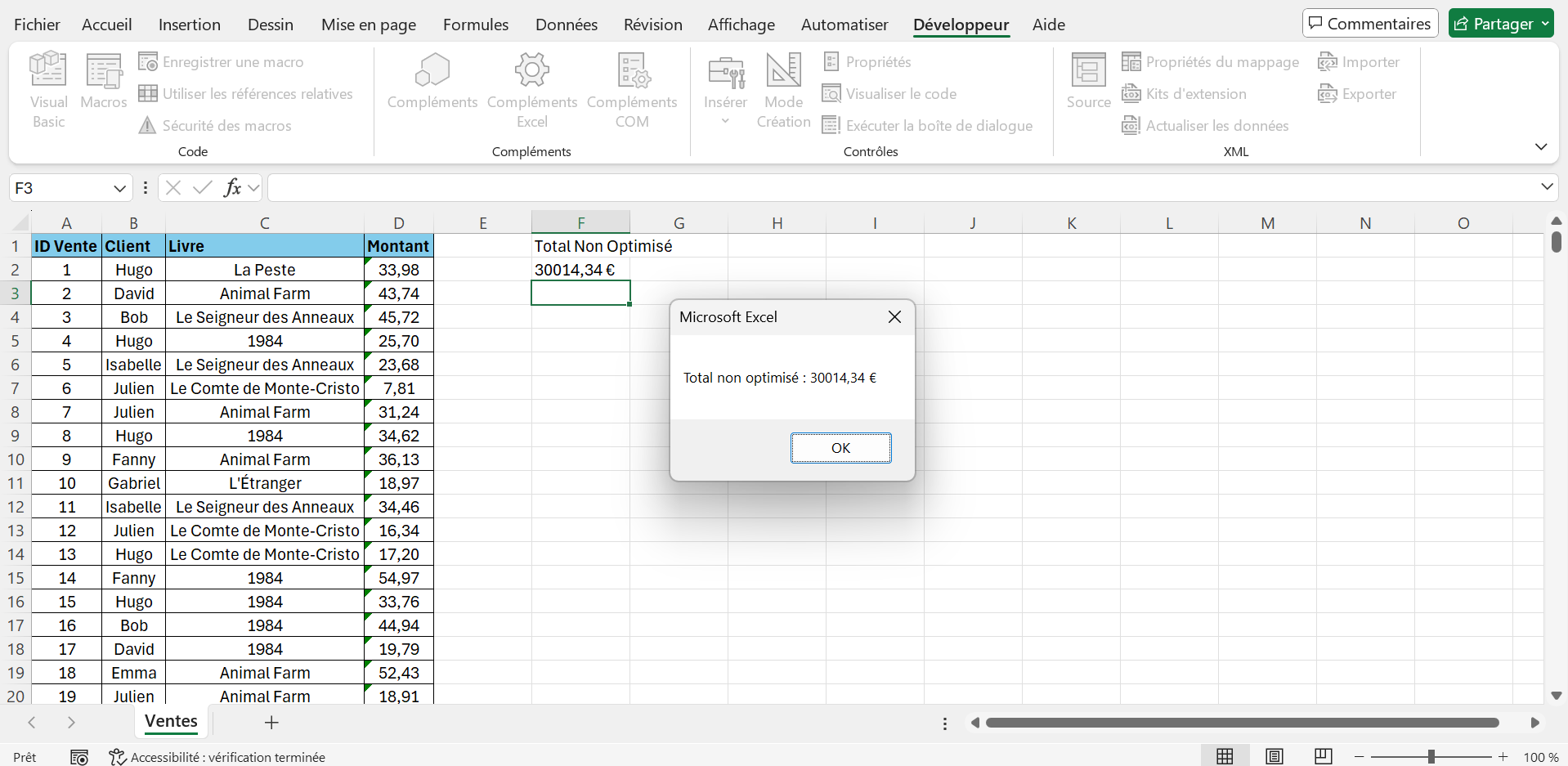Open the Commentaires pane
Image resolution: width=1568 pixels, height=766 pixels.
(x=1370, y=24)
